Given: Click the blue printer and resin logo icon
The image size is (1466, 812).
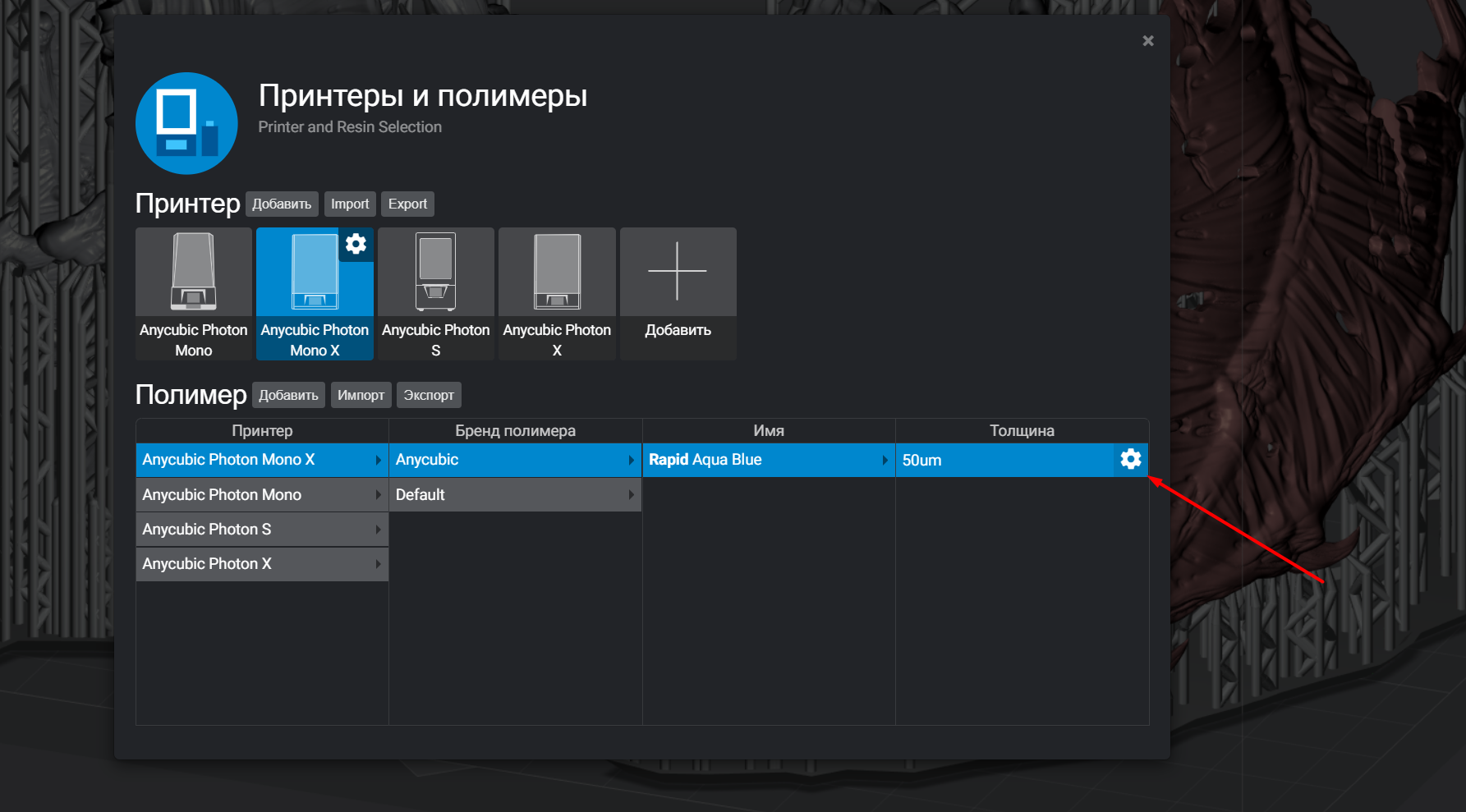Looking at the screenshot, I should (x=186, y=123).
